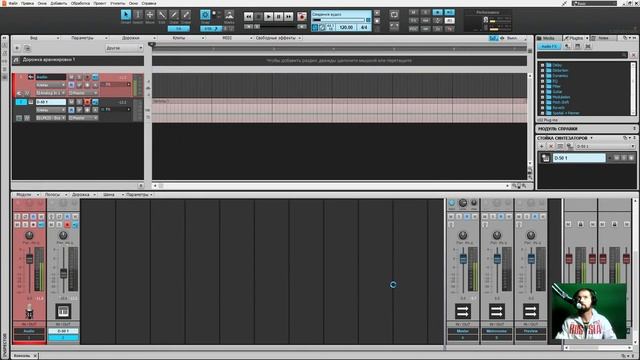
Task: Open the Файл menu
Action: (13, 3)
